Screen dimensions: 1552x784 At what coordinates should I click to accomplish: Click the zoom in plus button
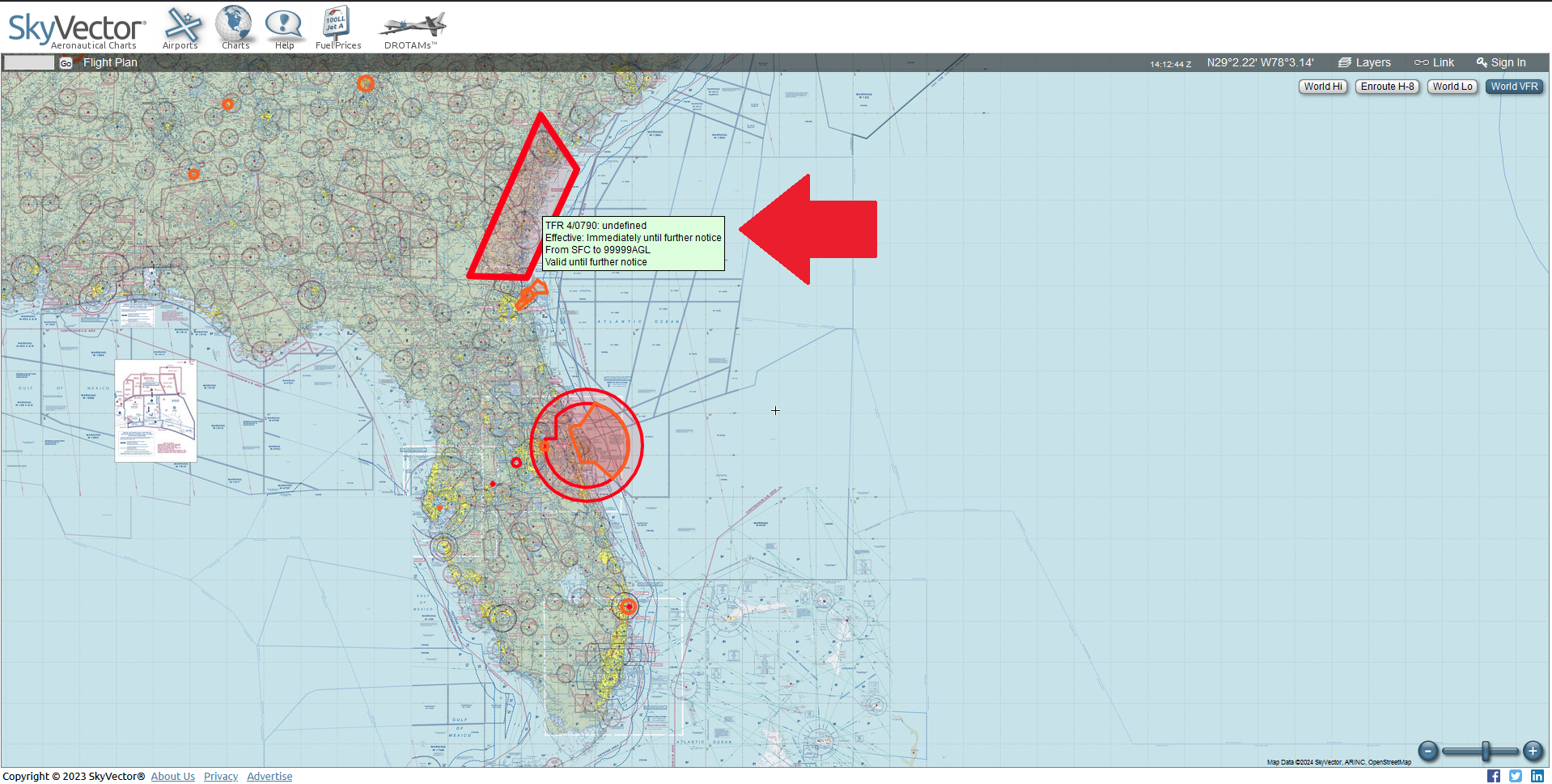(x=1533, y=751)
